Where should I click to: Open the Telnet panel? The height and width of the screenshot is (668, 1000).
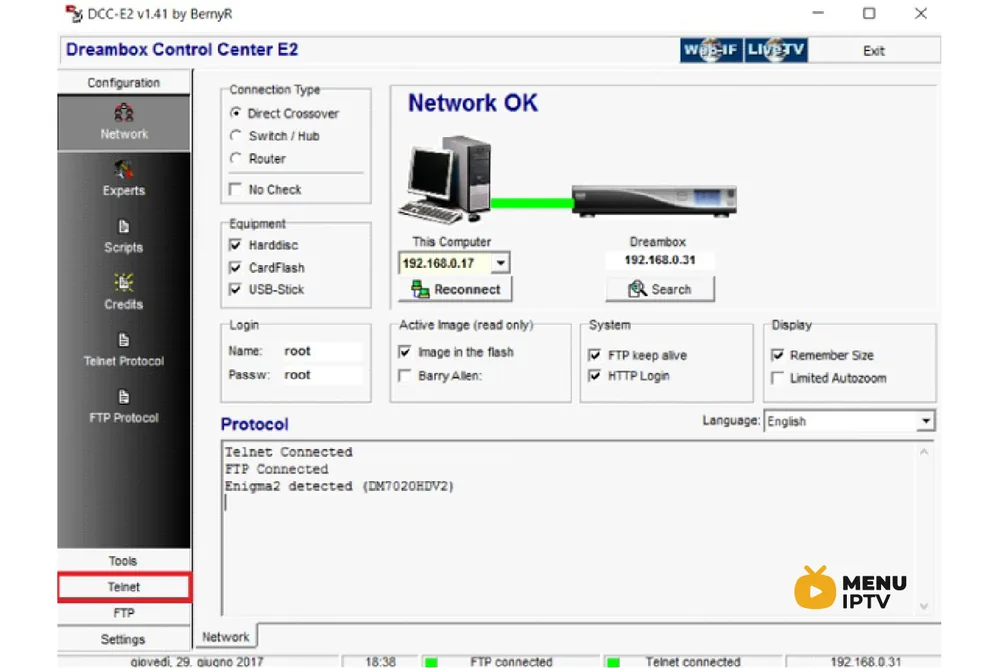pos(124,587)
